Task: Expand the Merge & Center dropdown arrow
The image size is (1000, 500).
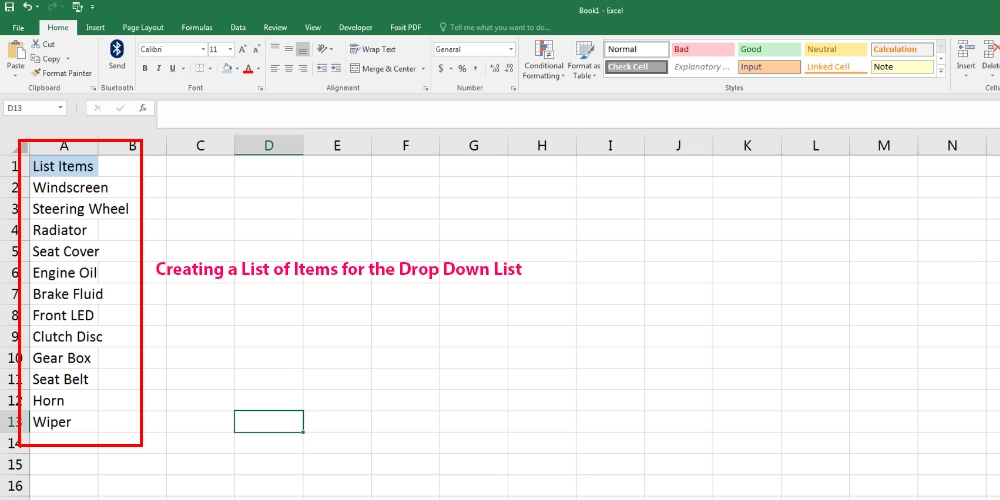Action: [422, 69]
